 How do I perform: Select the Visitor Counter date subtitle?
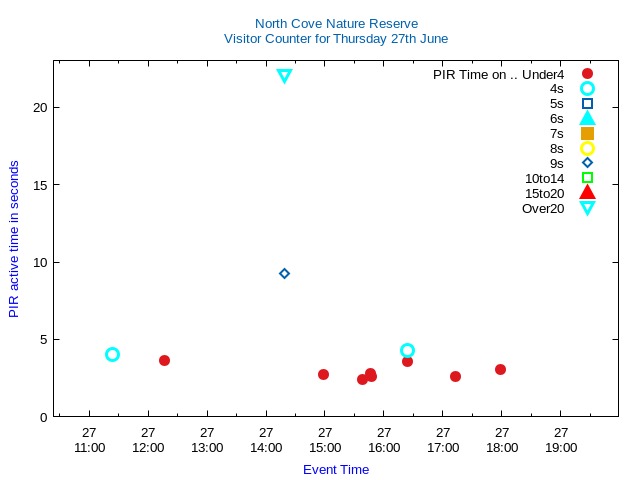click(x=336, y=38)
